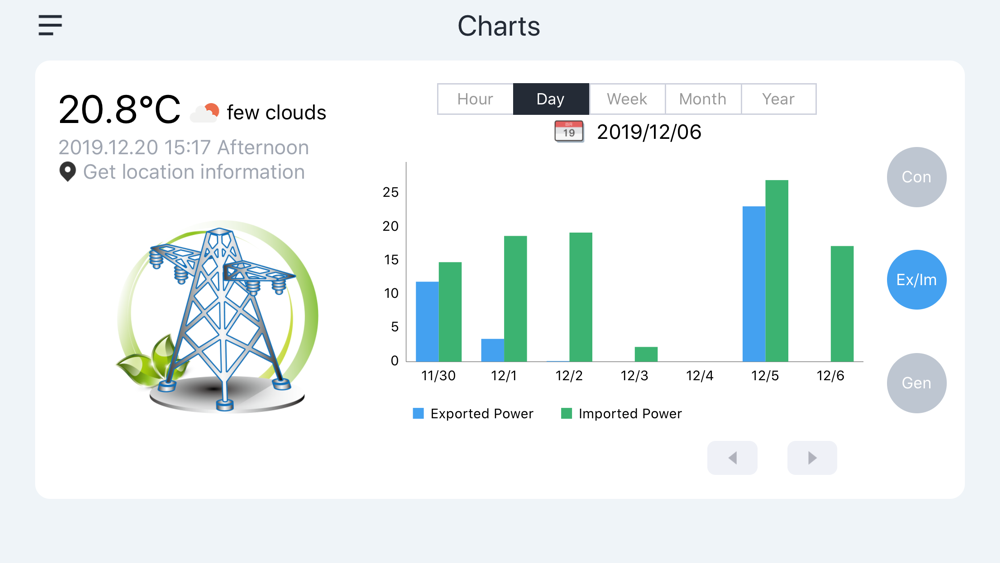Toggle the Gen generation chart button
The height and width of the screenshot is (563, 1000).
pos(916,383)
